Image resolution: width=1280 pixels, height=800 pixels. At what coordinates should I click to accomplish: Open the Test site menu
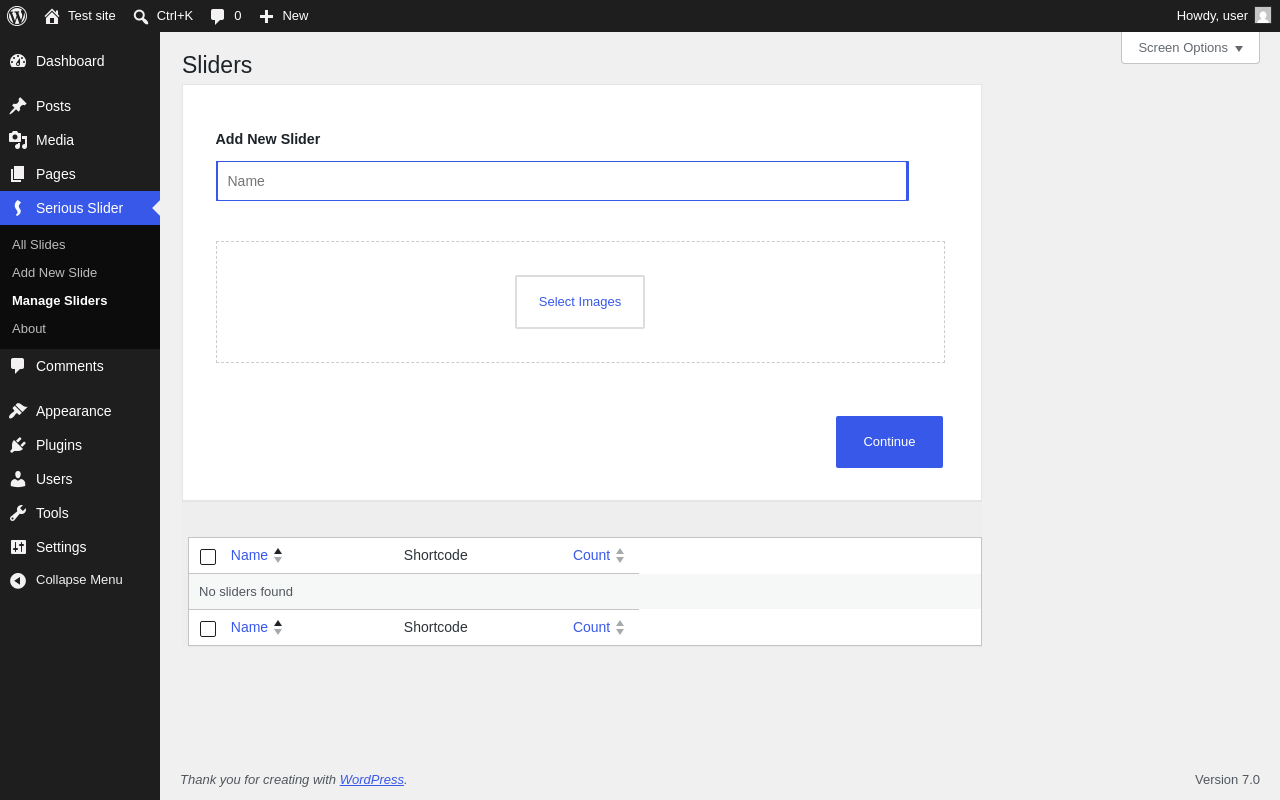tap(80, 16)
